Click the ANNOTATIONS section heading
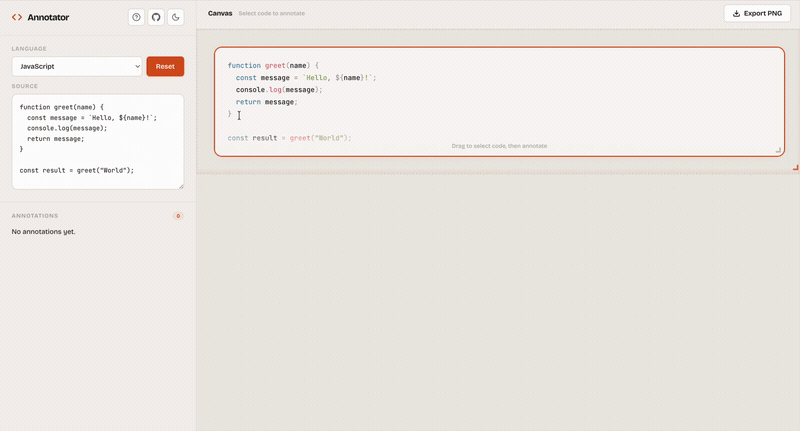800x431 pixels. (35, 216)
